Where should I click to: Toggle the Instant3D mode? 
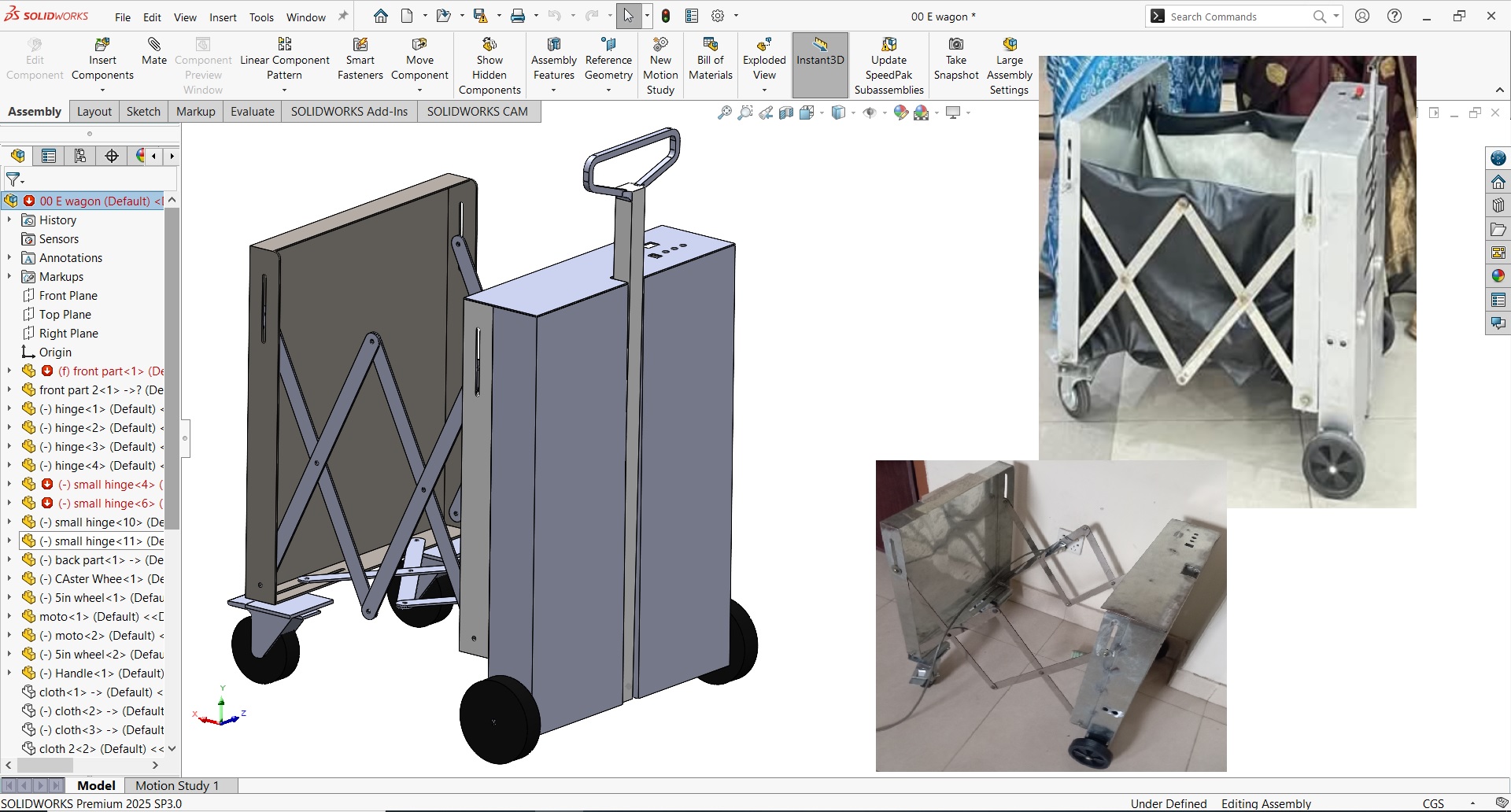pos(820,66)
